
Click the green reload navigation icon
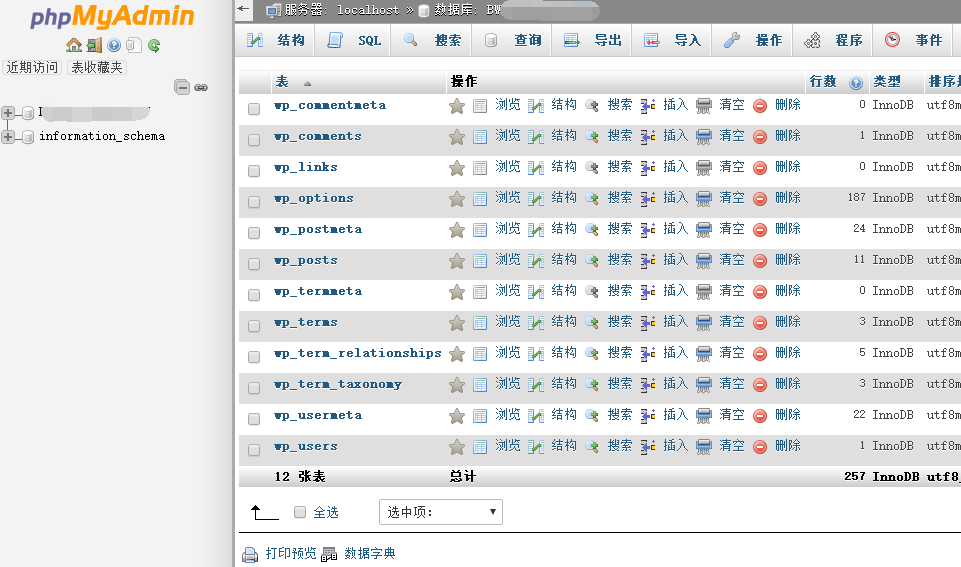[154, 45]
